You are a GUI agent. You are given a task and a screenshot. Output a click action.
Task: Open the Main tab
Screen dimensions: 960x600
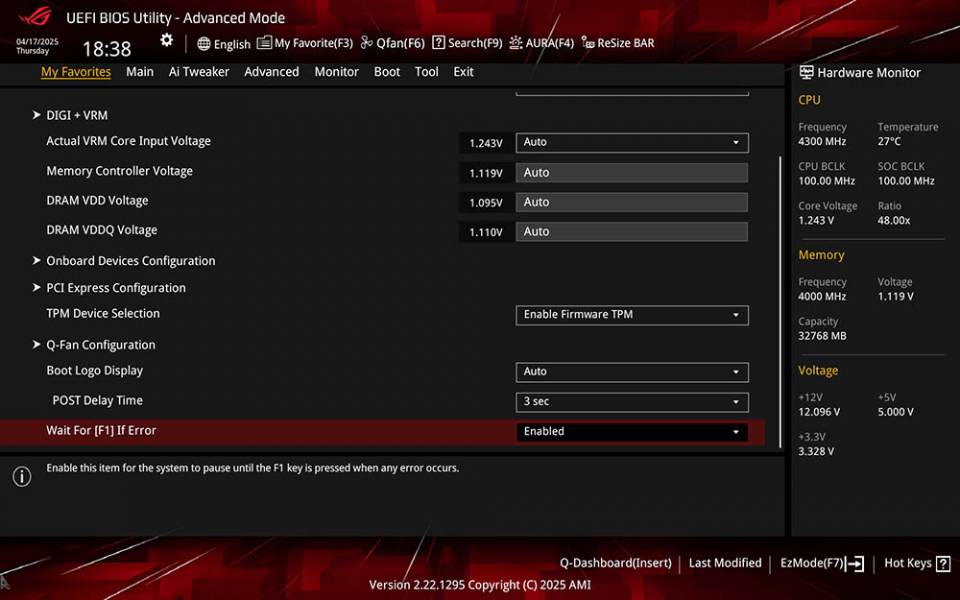(x=140, y=72)
